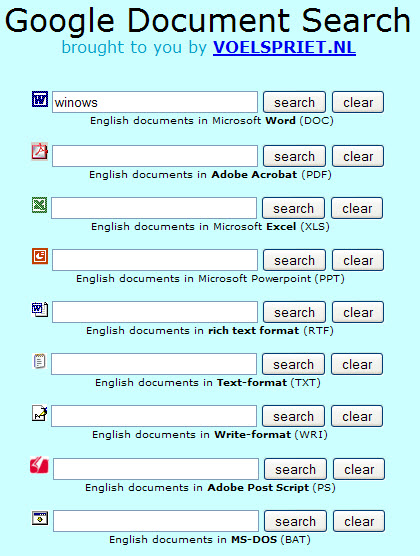Viewport: 420px width, 556px height.
Task: Click the Adobe Acrobat PDF icon
Action: 40,152
